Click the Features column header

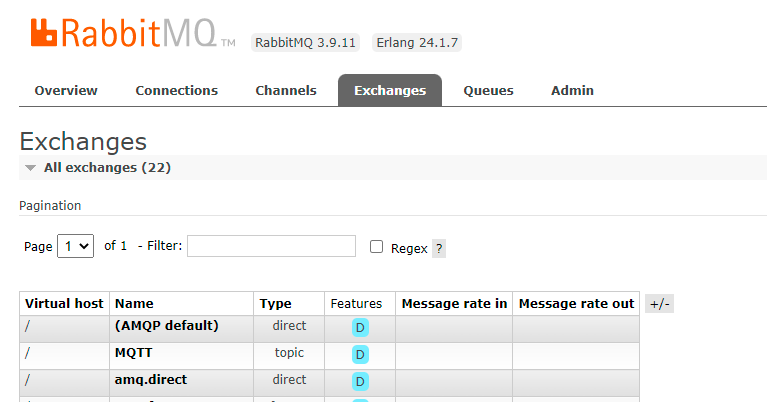point(356,304)
